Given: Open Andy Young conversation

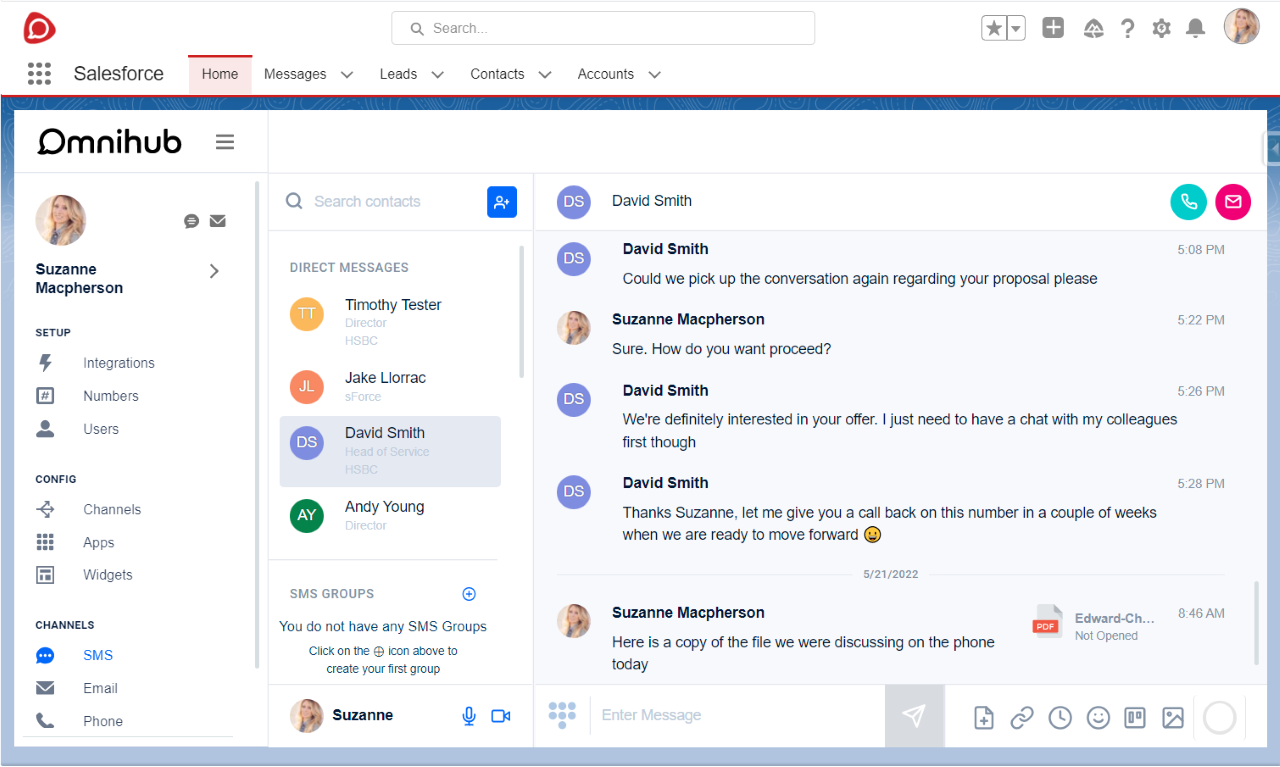Looking at the screenshot, I should click(x=390, y=515).
